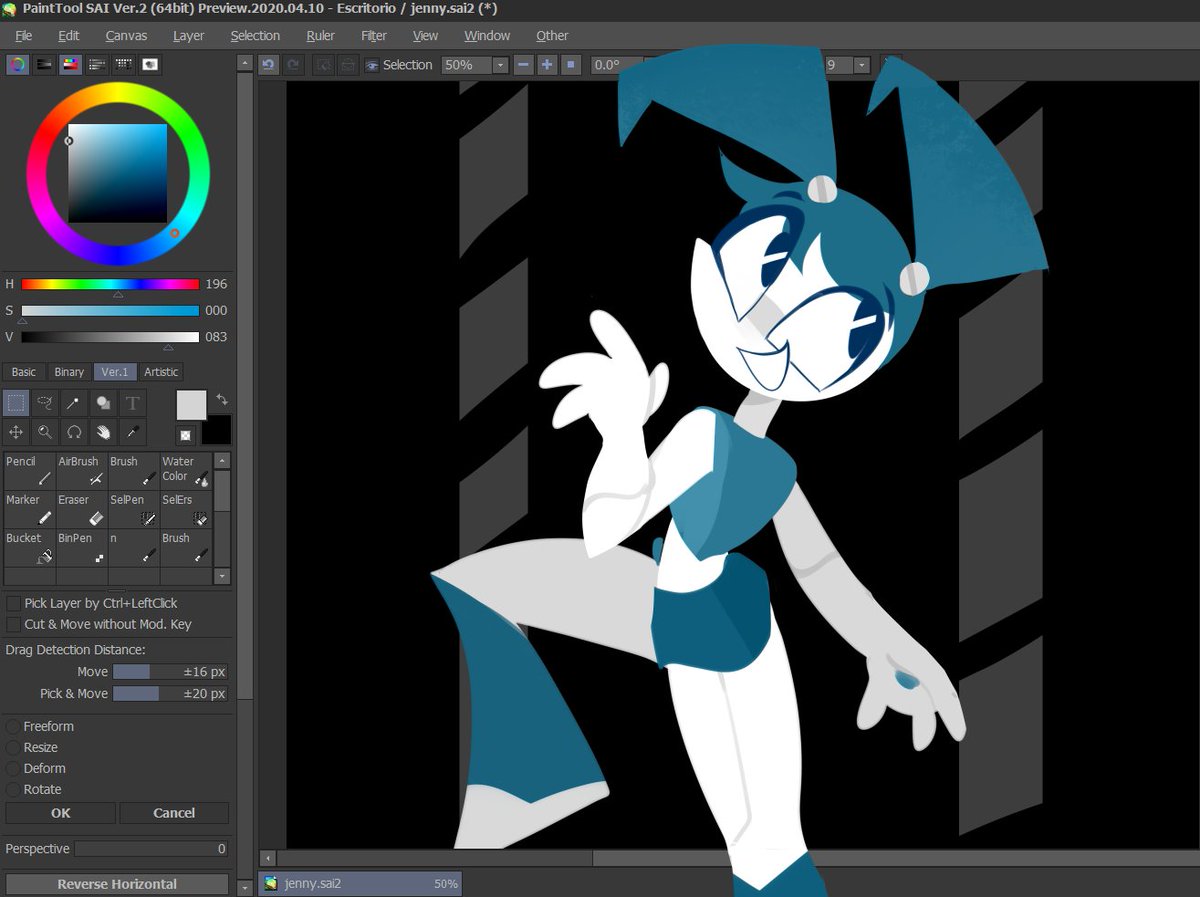
Task: Select the Zoom magnifier tool
Action: click(45, 432)
